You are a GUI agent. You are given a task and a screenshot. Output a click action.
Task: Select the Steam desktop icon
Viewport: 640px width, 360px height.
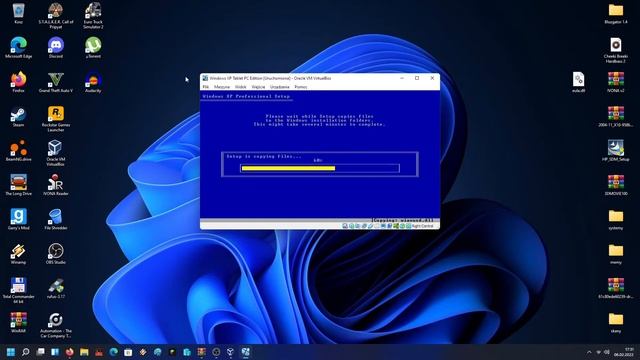[x=18, y=116]
